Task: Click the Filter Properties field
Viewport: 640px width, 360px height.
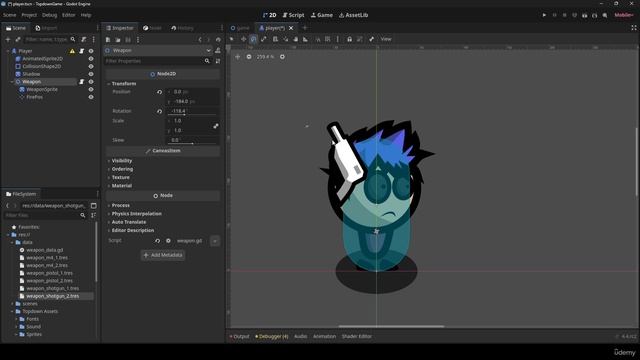Action: point(158,61)
